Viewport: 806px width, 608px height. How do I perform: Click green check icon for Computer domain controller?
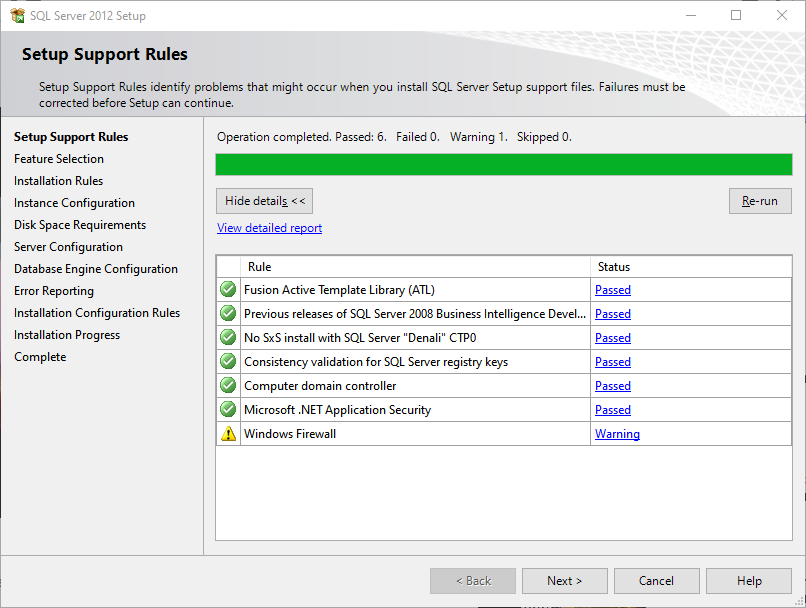pos(228,386)
